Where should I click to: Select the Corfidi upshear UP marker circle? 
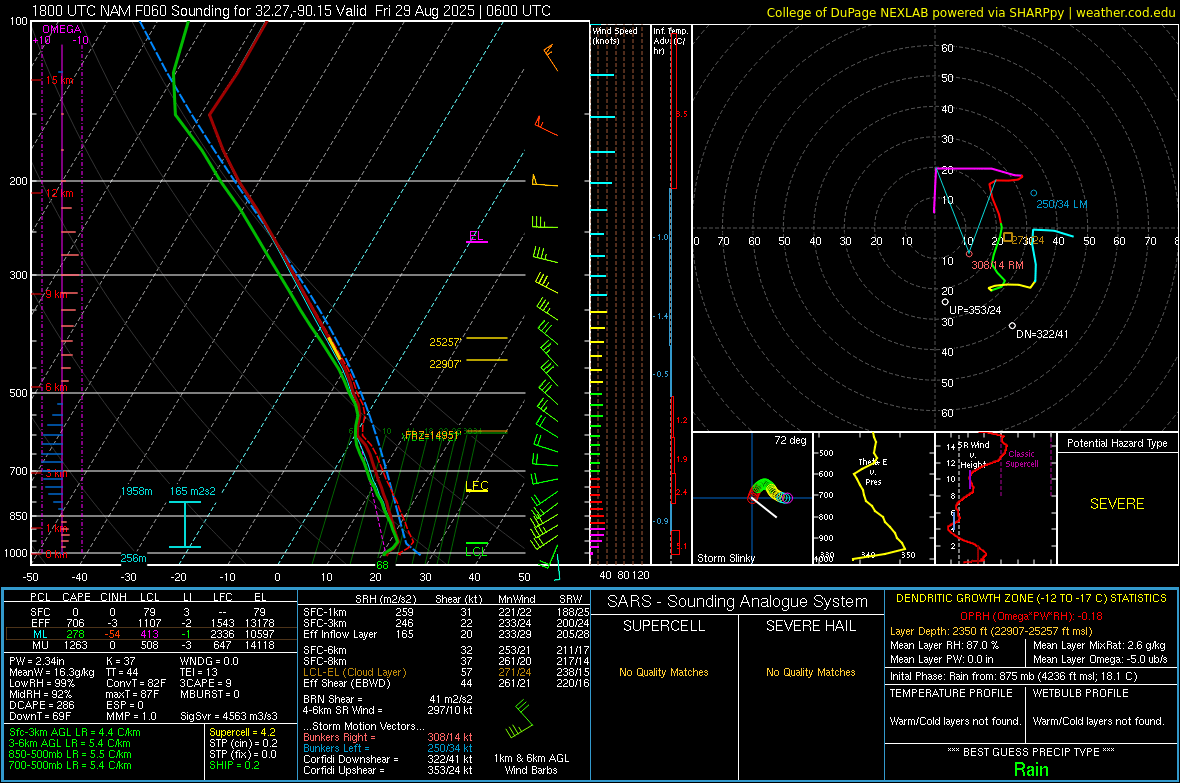click(945, 302)
